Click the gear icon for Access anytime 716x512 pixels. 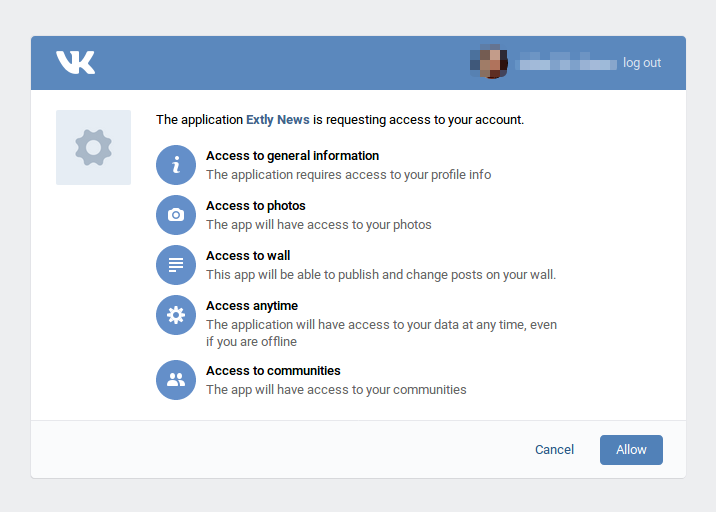pos(176,315)
